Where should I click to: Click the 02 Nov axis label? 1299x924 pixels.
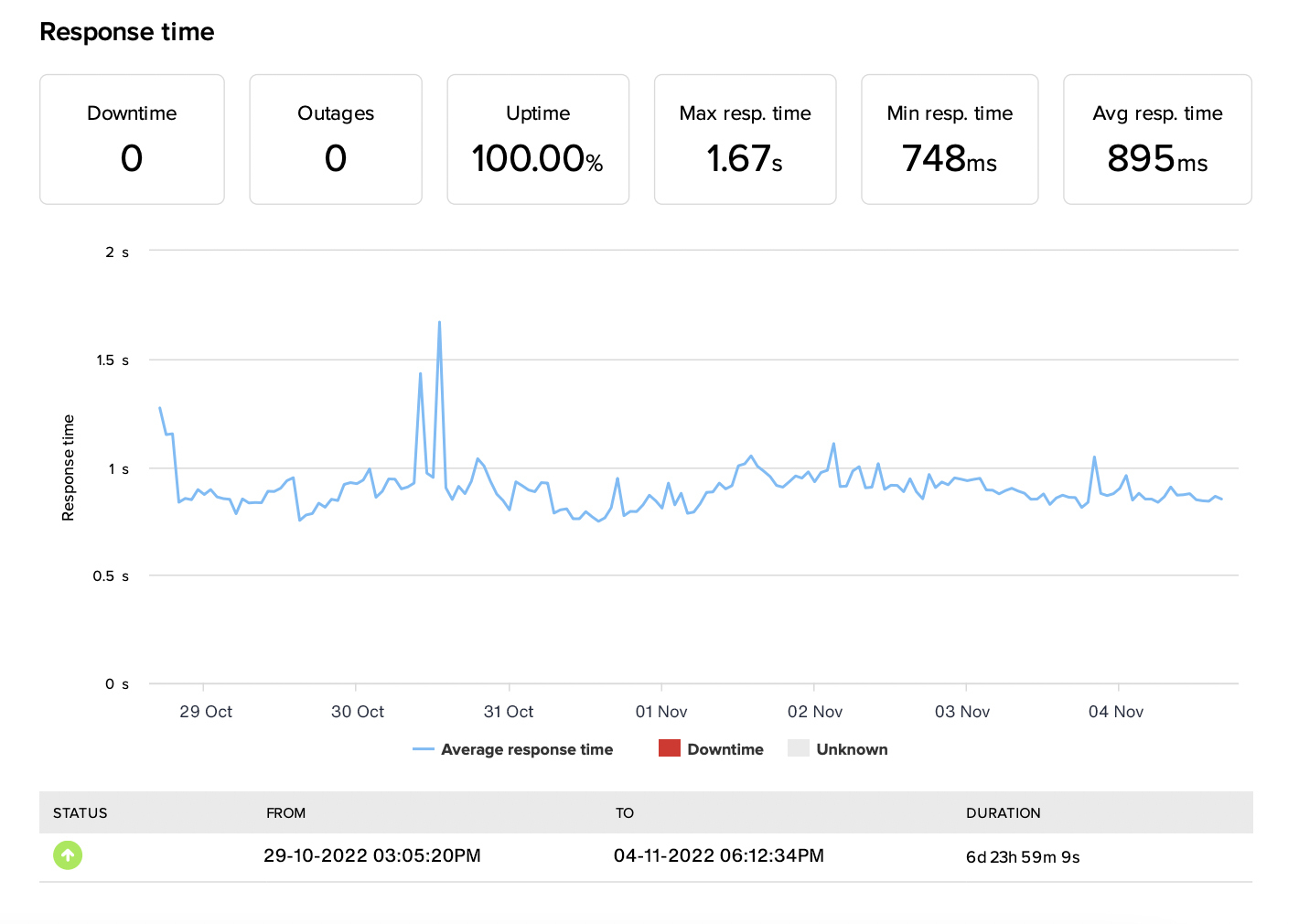(x=815, y=712)
